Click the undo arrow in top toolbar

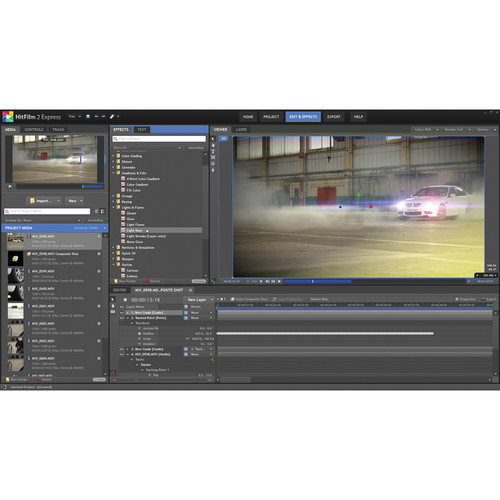tap(96, 116)
